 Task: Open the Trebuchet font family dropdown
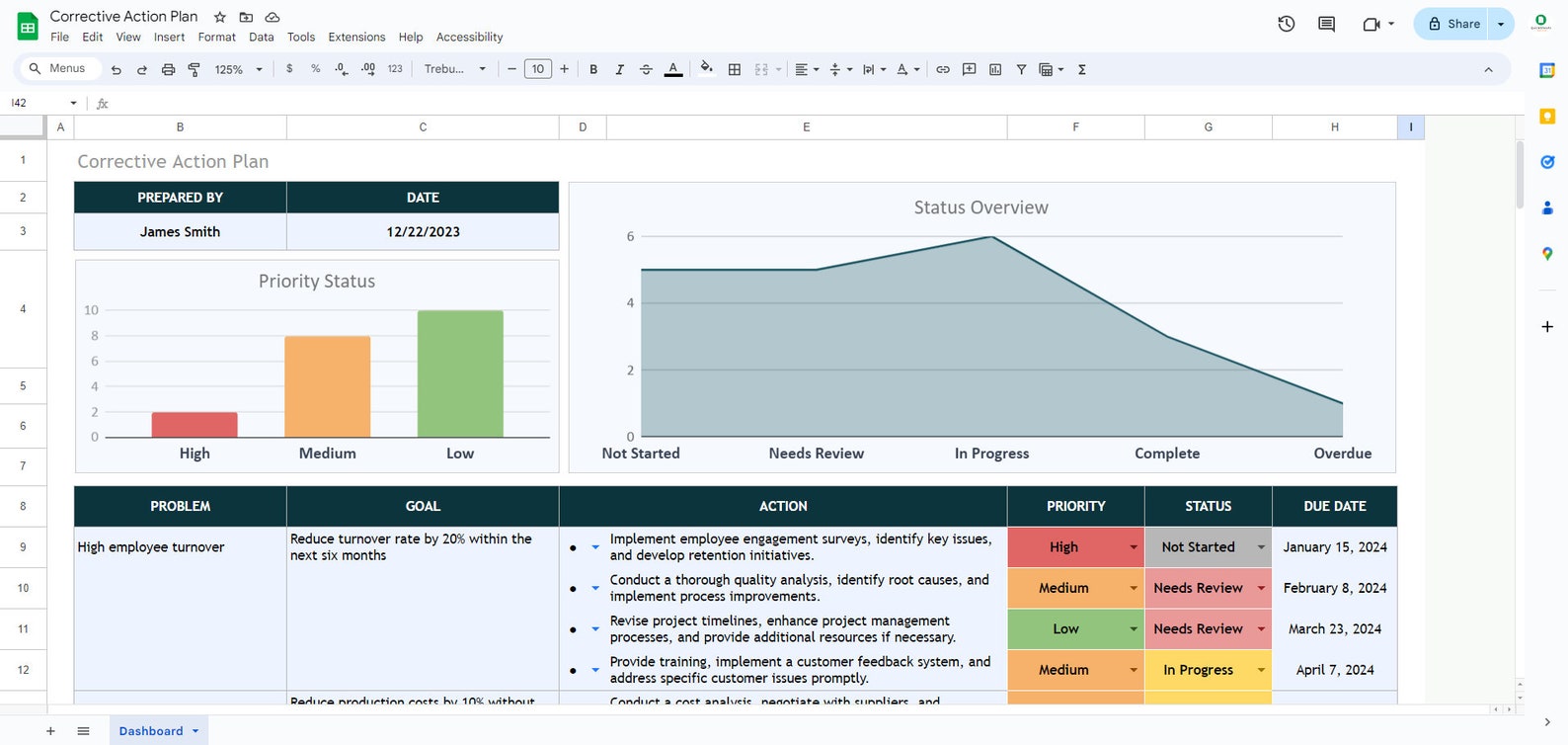pyautogui.click(x=455, y=69)
